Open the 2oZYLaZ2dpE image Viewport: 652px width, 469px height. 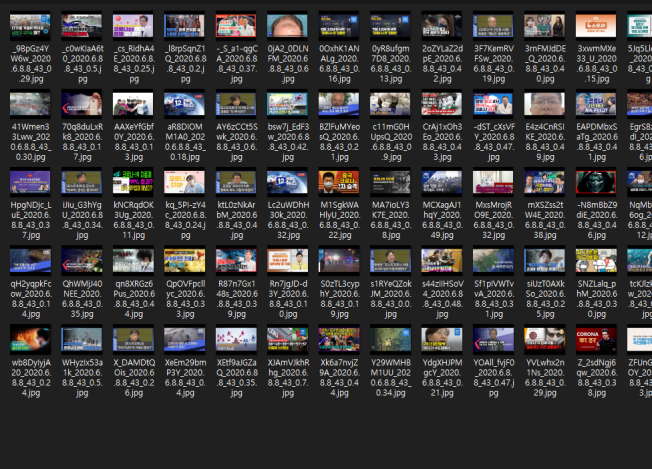pyautogui.click(x=441, y=26)
